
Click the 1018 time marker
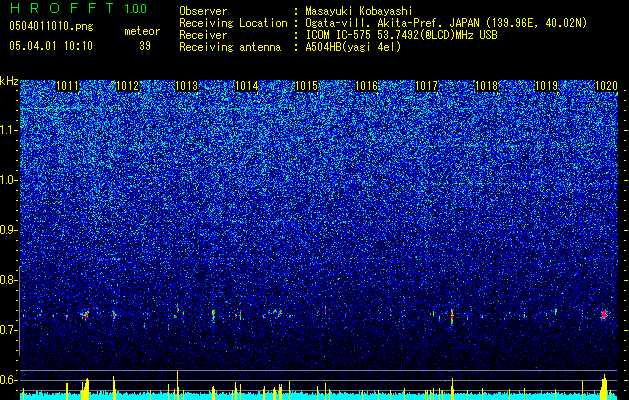coord(486,86)
